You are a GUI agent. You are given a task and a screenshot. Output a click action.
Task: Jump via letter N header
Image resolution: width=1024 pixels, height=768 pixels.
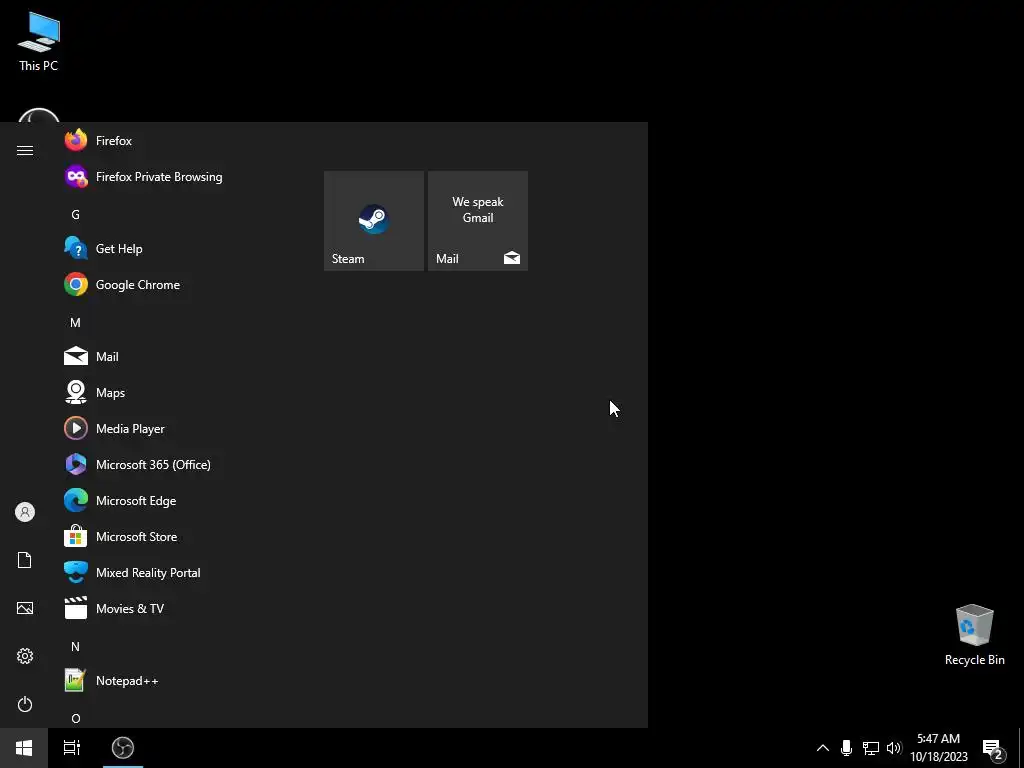[x=75, y=647]
